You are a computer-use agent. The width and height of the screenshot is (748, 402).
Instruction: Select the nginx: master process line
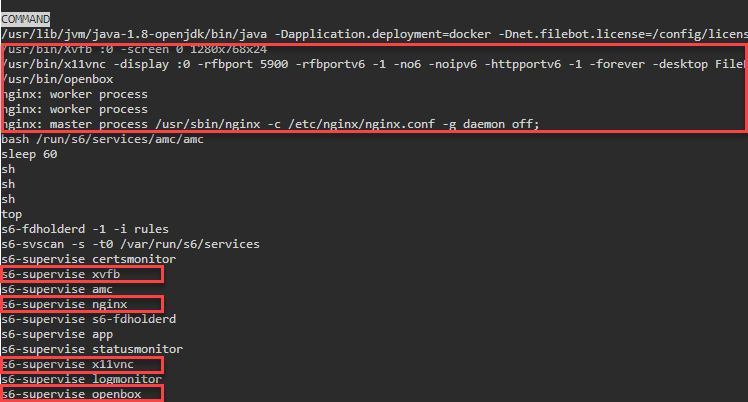point(270,124)
